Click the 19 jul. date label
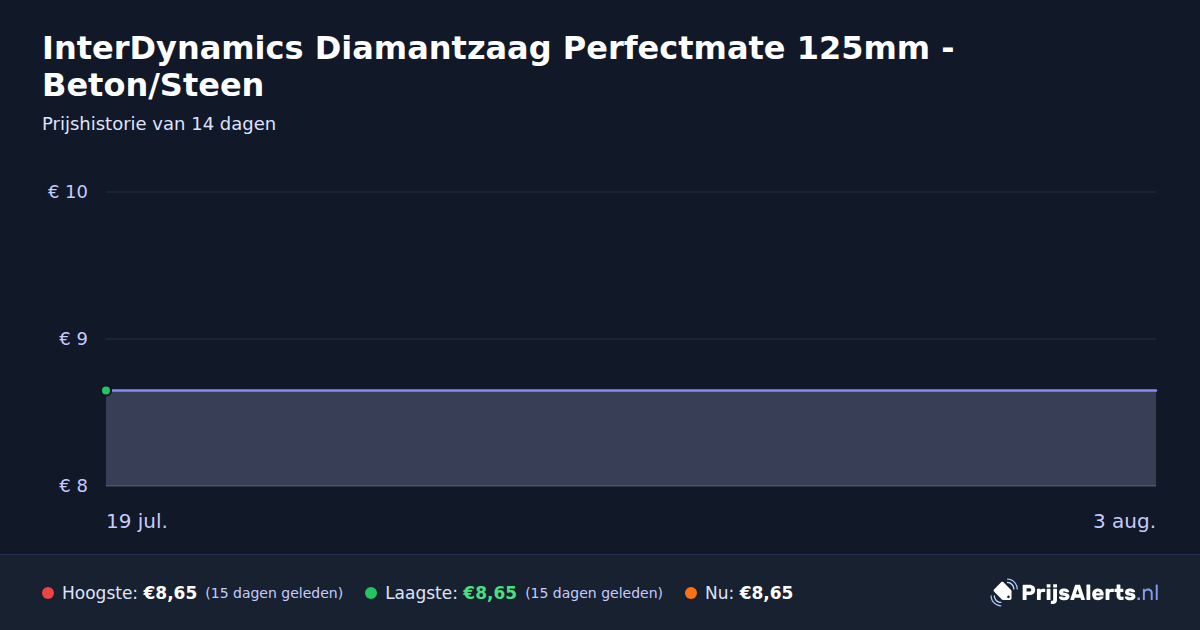Image resolution: width=1200 pixels, height=630 pixels. pos(137,521)
